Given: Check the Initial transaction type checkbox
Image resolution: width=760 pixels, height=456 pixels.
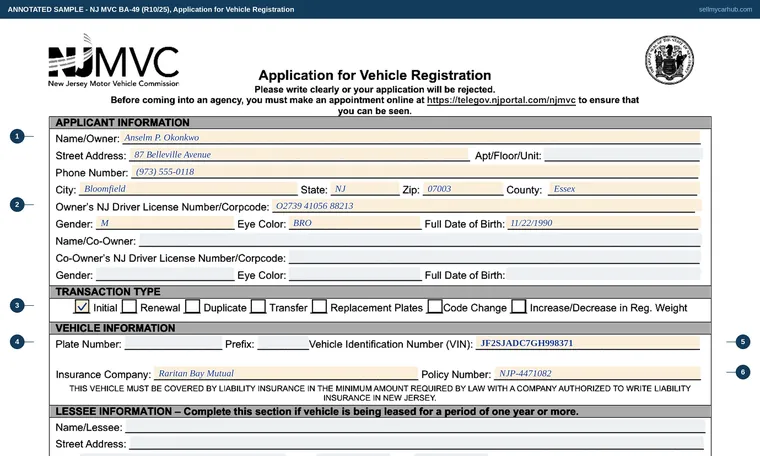Looking at the screenshot, I should click(82, 306).
